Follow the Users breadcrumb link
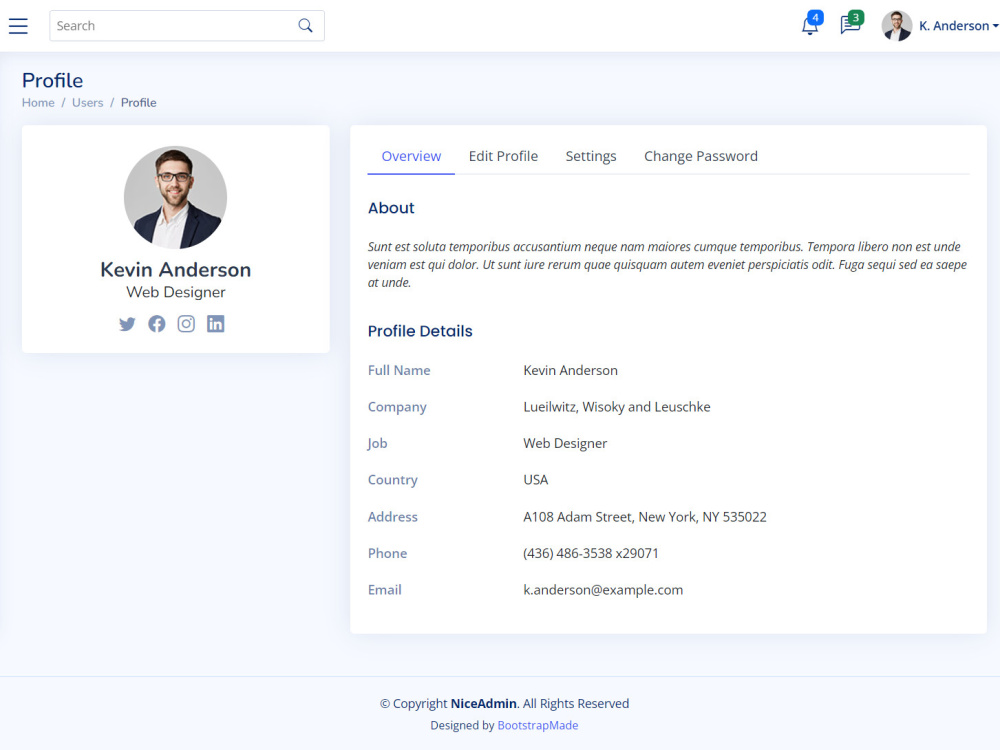Image resolution: width=1000 pixels, height=750 pixels. pyautogui.click(x=87, y=103)
